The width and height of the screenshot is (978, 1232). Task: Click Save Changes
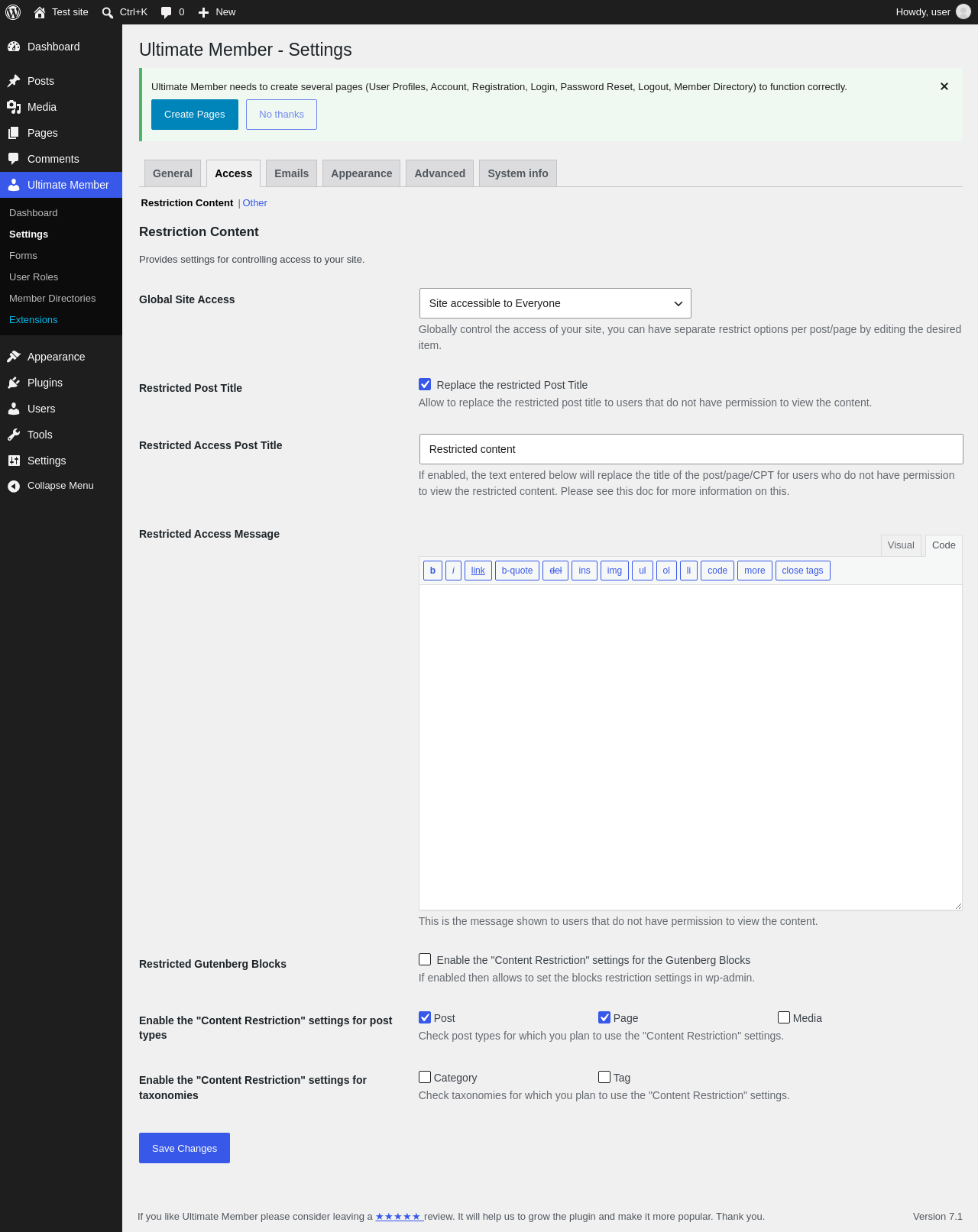tap(184, 1148)
